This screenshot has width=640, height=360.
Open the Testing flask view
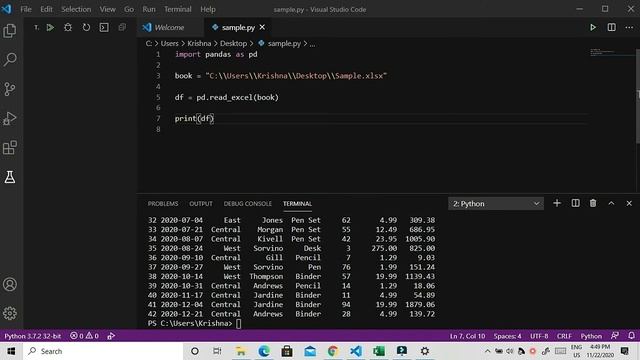10,177
